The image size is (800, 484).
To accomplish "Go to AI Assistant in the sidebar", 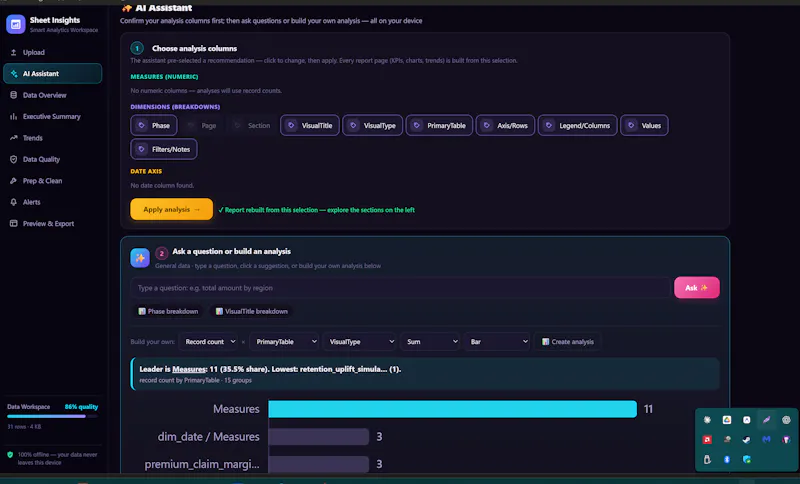I will click(x=53, y=73).
